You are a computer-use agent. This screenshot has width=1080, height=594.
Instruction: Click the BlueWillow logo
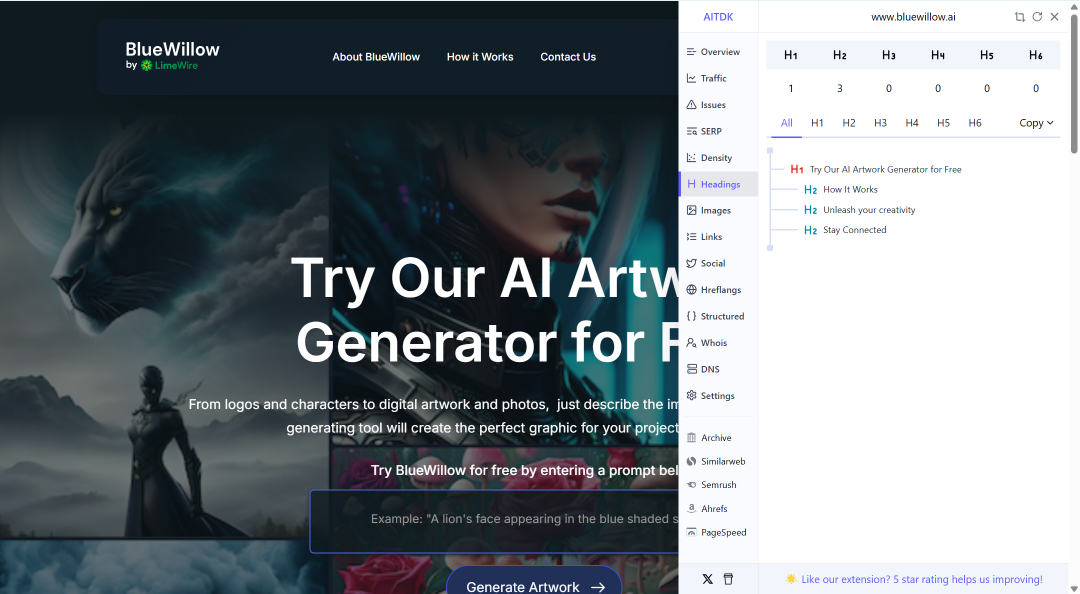172,56
